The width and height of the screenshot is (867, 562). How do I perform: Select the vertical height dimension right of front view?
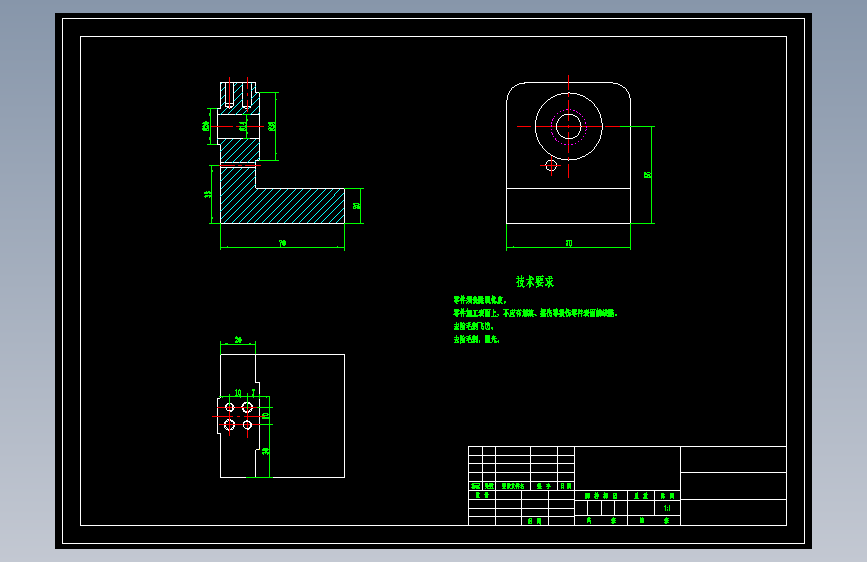[648, 175]
